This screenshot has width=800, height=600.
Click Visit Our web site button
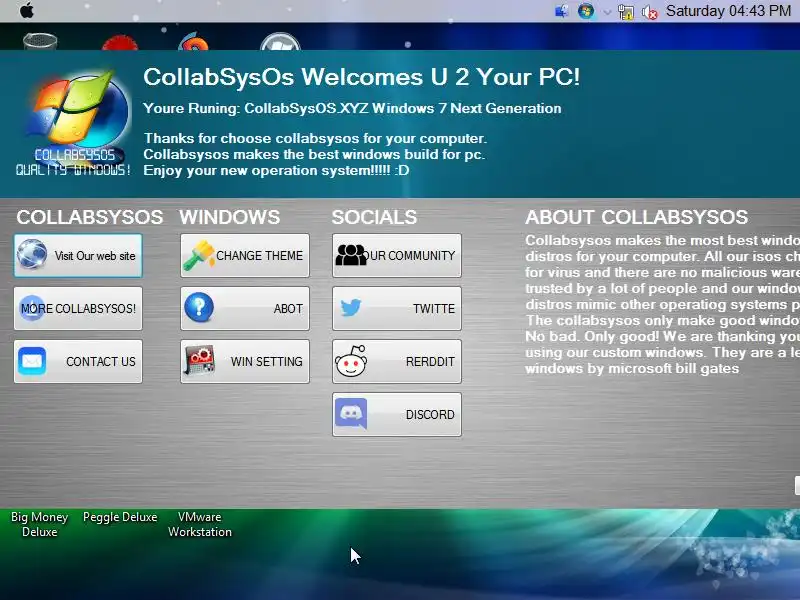coord(78,256)
